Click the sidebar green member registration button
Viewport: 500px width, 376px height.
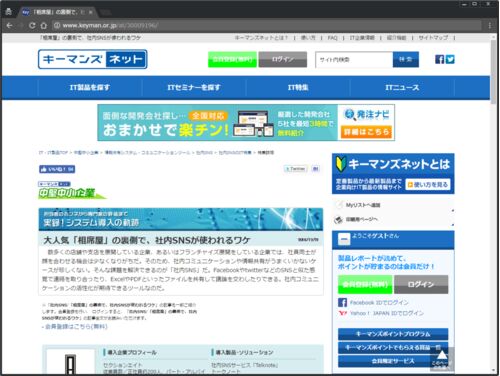pos(365,284)
